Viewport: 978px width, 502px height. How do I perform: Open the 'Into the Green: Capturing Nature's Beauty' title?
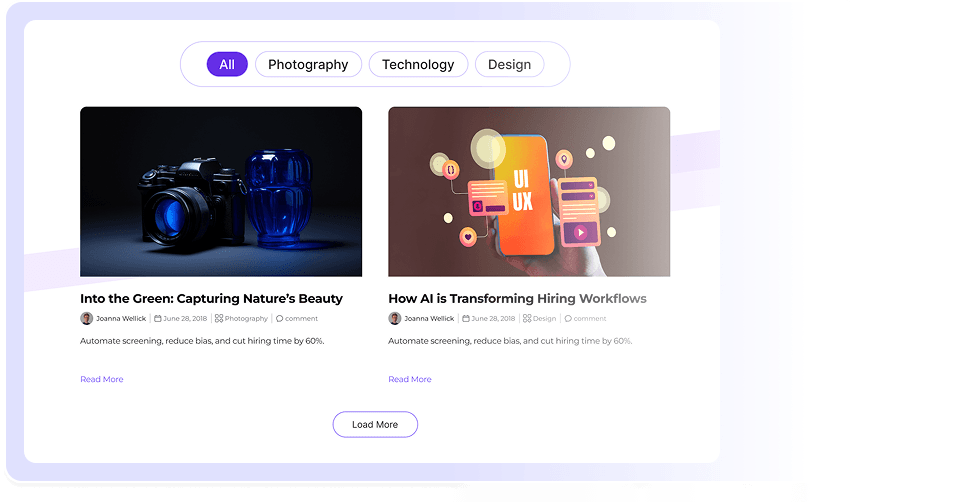pos(211,298)
